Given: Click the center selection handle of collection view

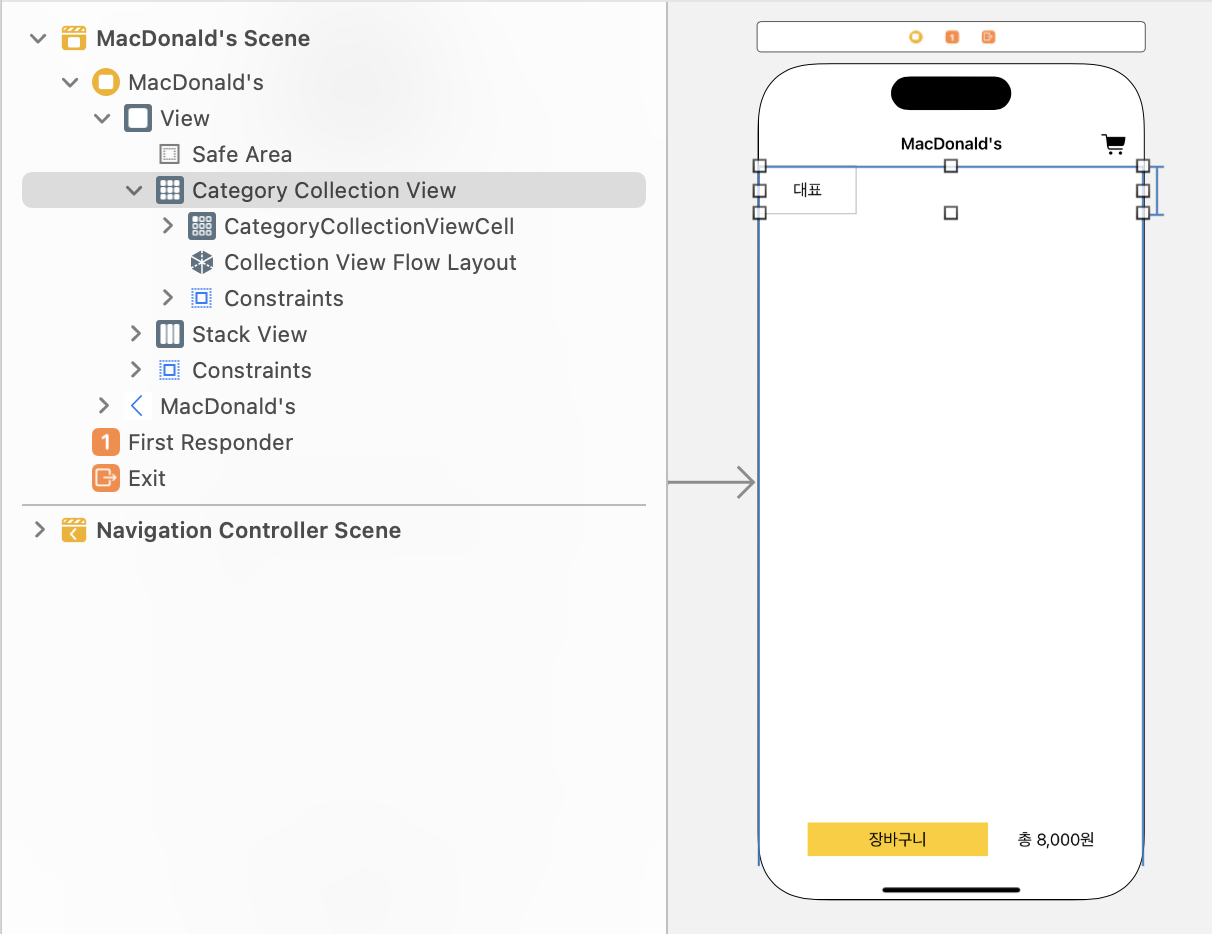Looking at the screenshot, I should [951, 213].
